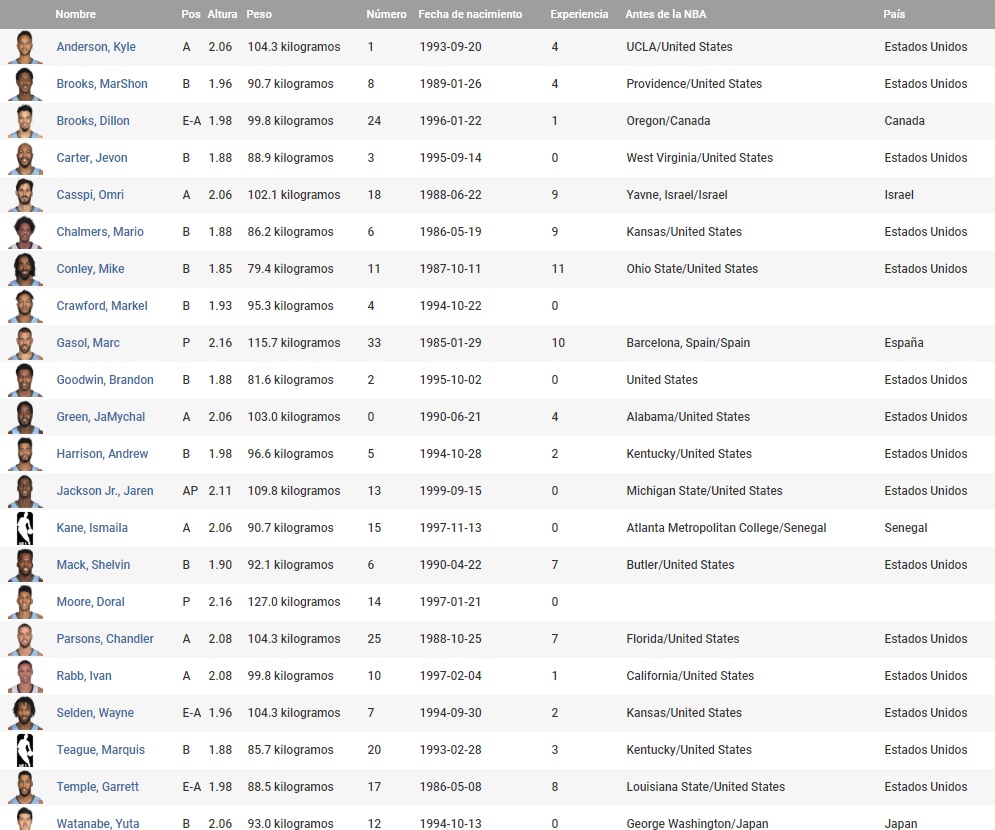This screenshot has width=995, height=830.
Task: Select Marc Gasol's player headshot
Action: pos(25,343)
